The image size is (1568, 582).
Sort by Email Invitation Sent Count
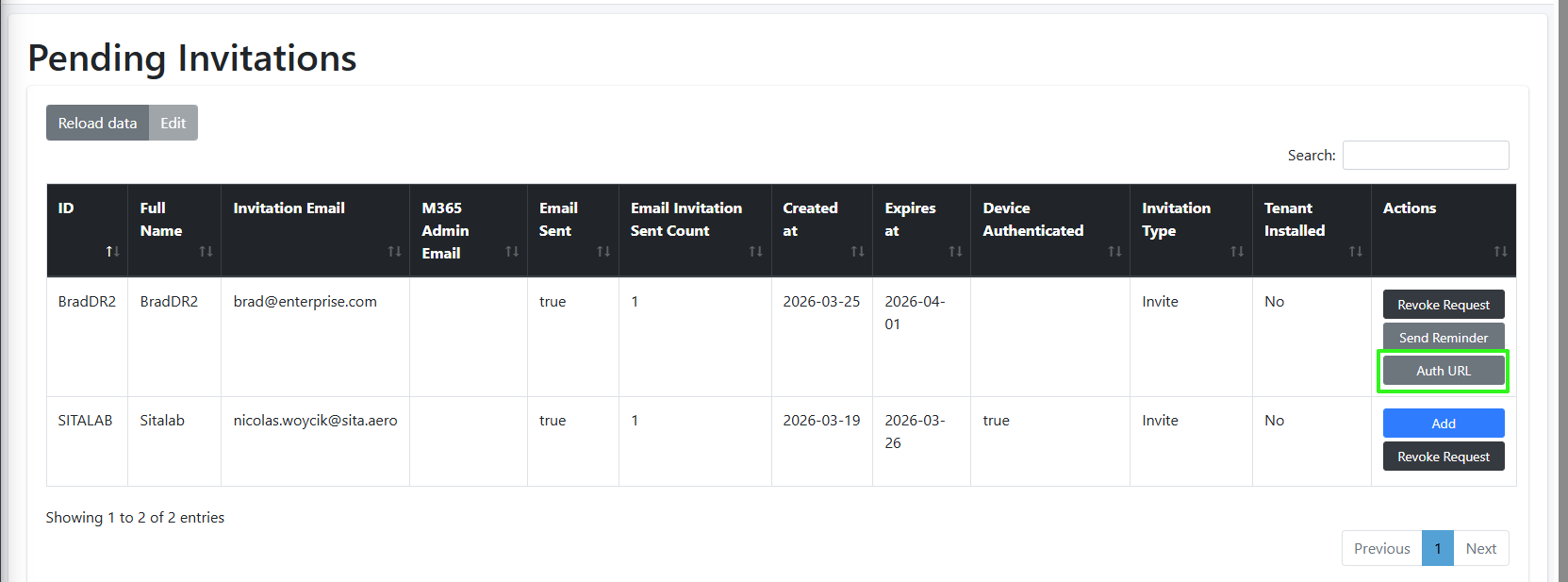(755, 252)
